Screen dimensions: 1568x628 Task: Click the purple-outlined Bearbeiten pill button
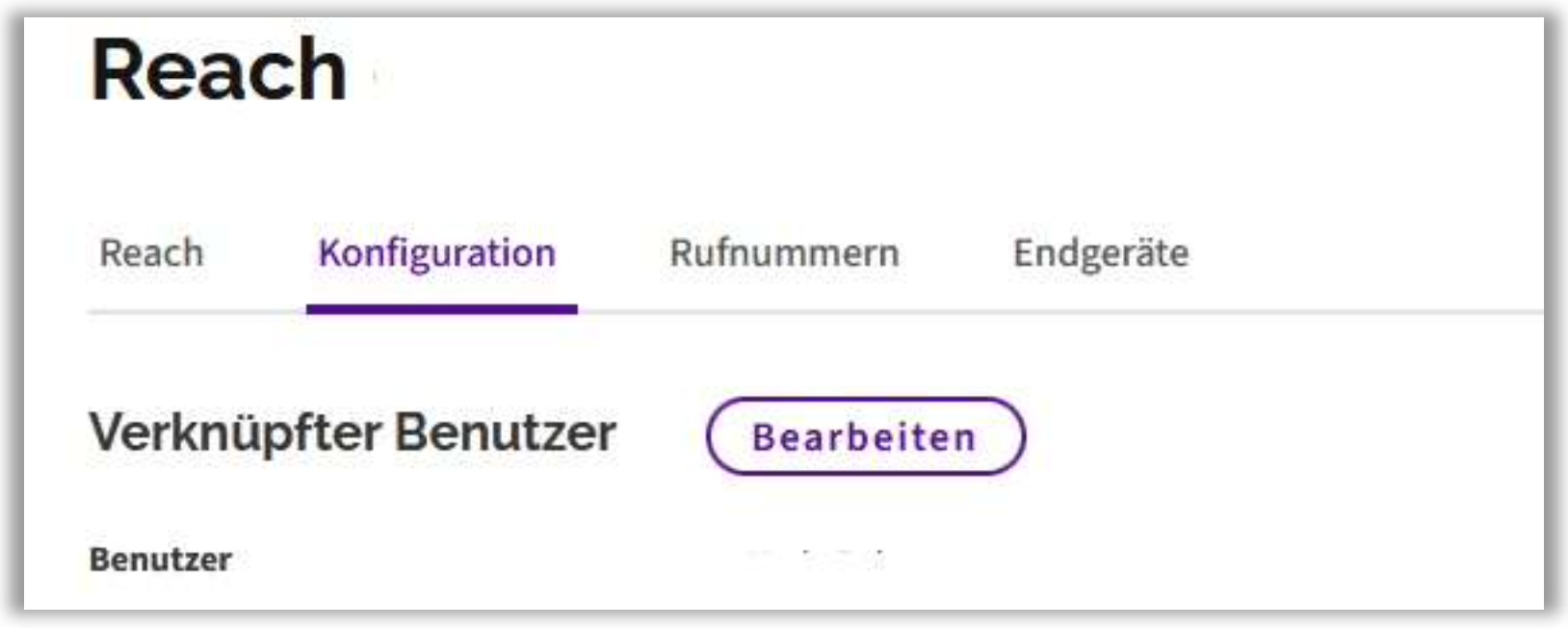pos(865,437)
